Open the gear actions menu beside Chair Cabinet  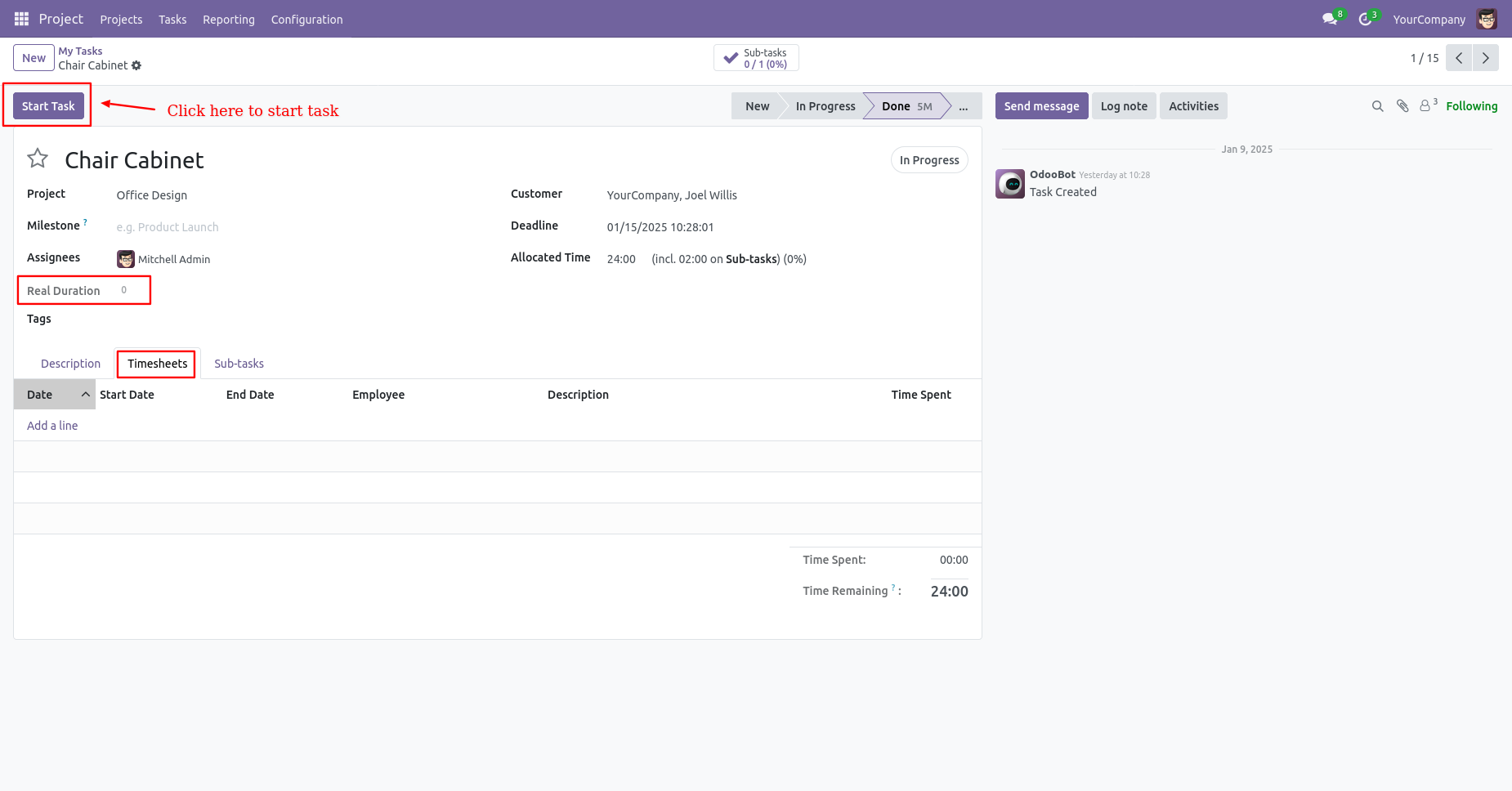136,65
